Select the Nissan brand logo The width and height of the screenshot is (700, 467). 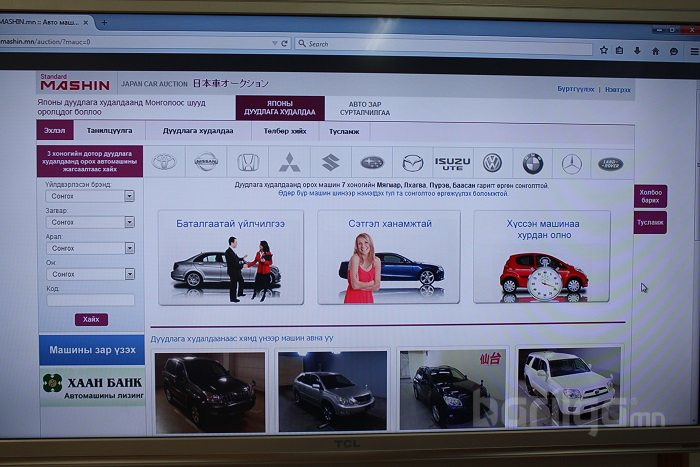[206, 162]
